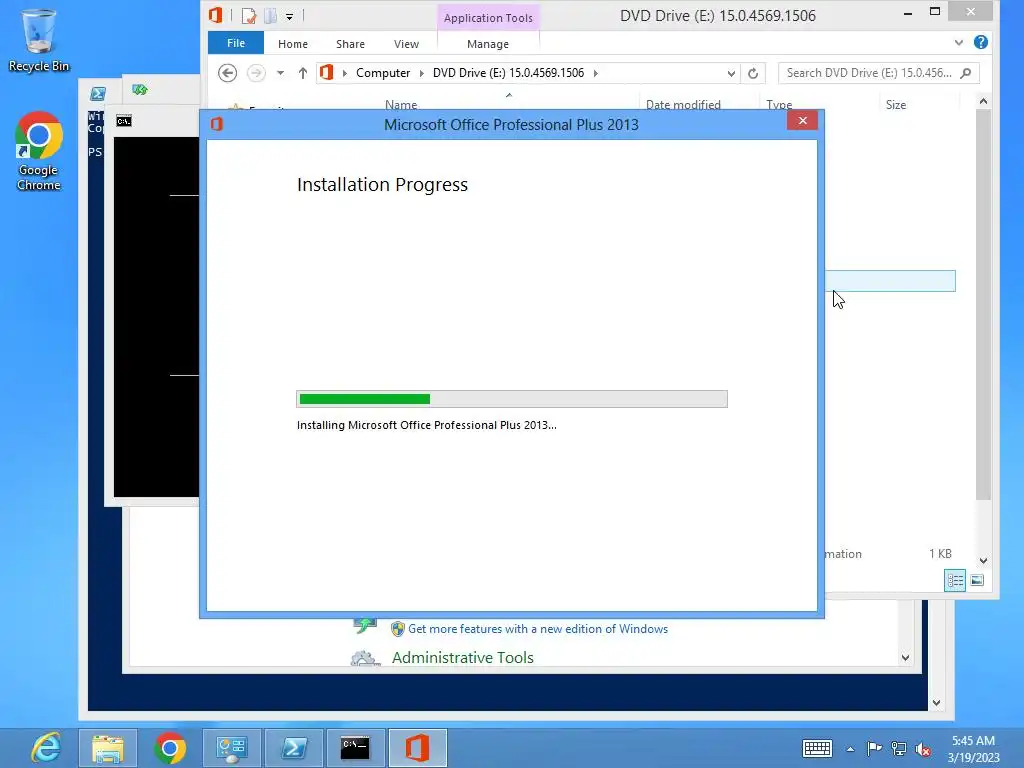Click the Properties quick access icon
The width and height of the screenshot is (1024, 768).
coord(249,16)
